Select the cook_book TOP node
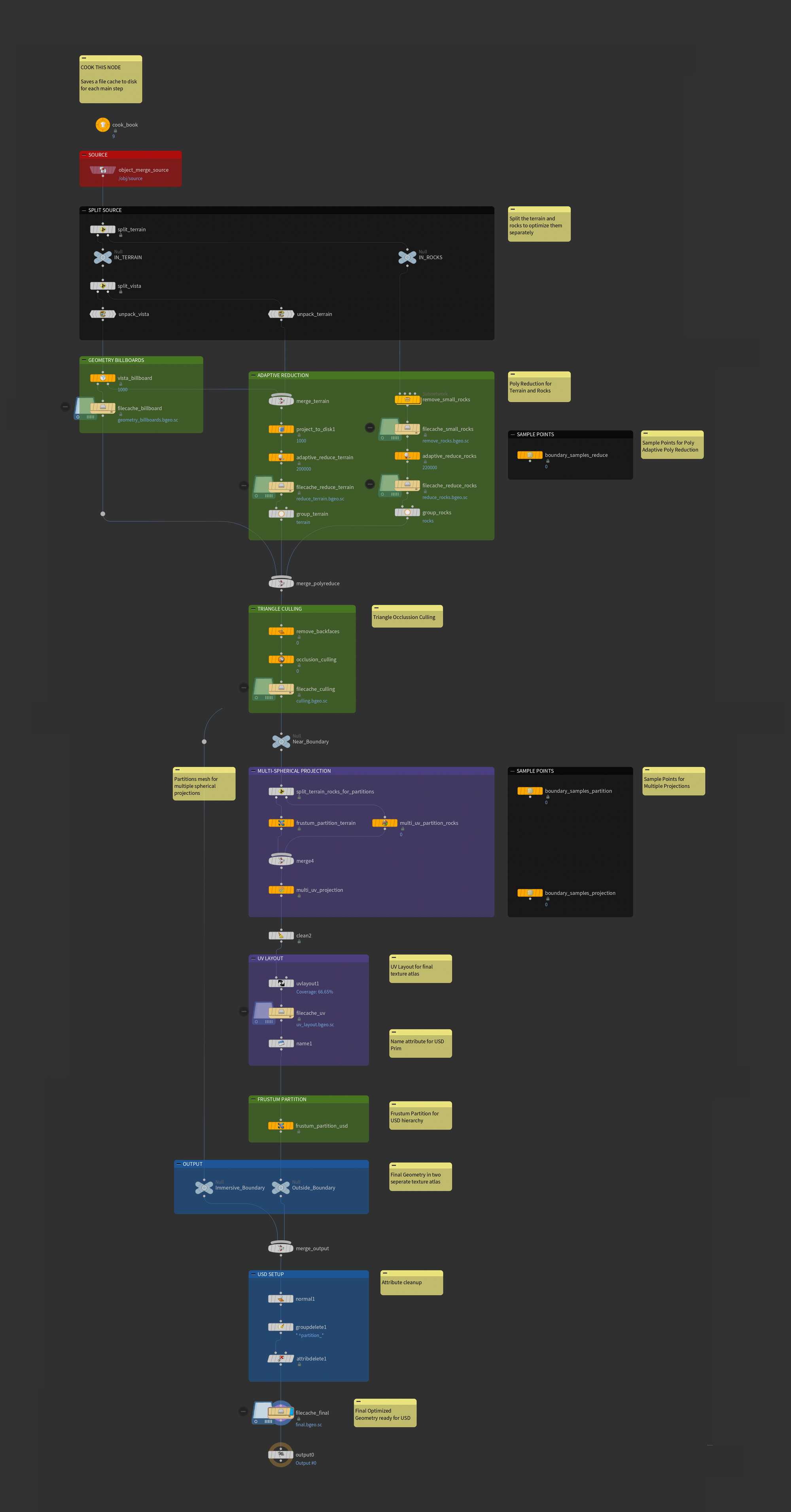Screen dimensions: 791x1512 point(103,125)
